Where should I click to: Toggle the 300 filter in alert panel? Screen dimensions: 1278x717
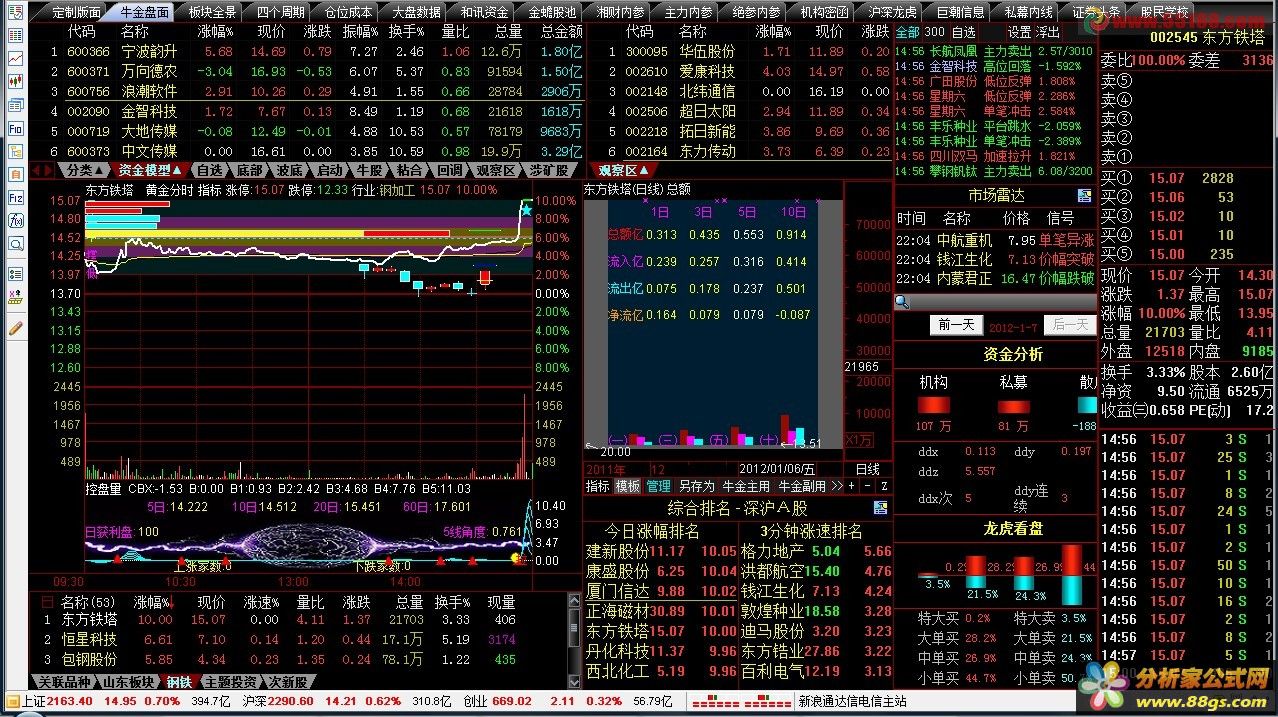tap(934, 32)
